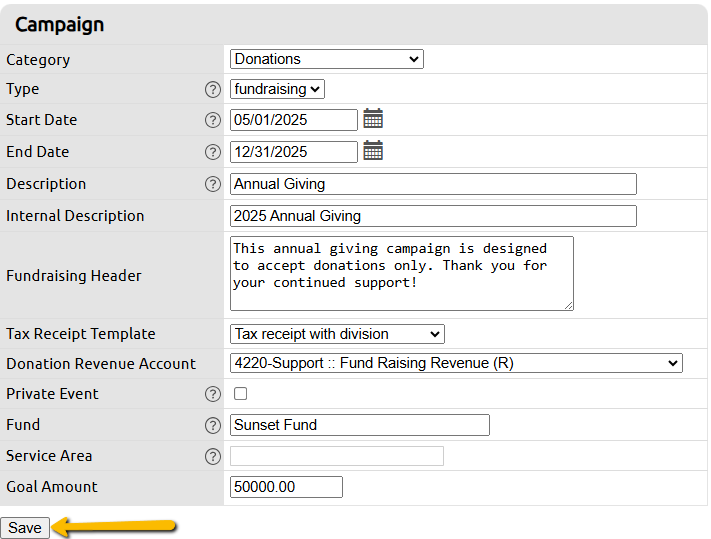
Task: Open the Donation Revenue Account dropdown
Action: tap(456, 363)
